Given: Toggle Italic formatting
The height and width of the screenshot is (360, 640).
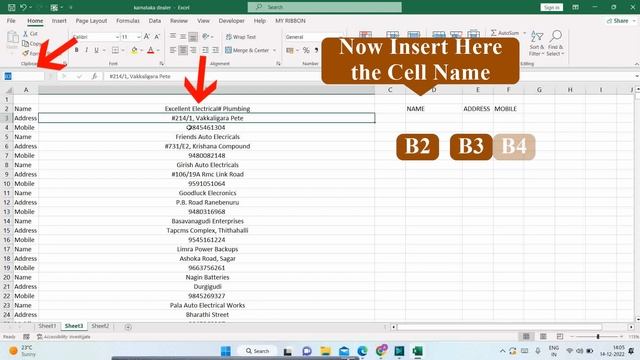Looking at the screenshot, I should pyautogui.click(x=86, y=50).
